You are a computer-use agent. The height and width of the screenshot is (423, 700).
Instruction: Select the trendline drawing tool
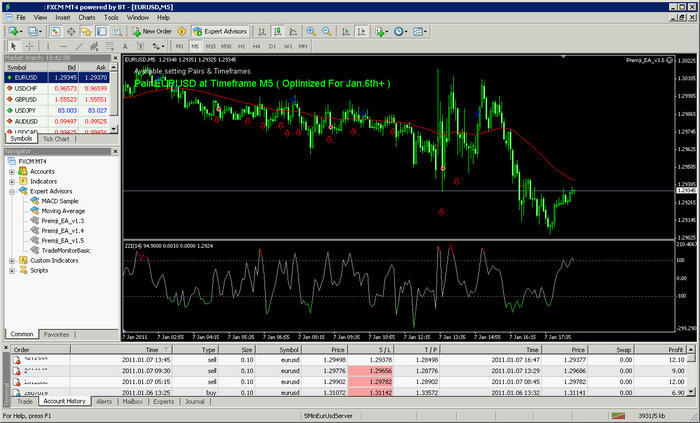coord(79,46)
